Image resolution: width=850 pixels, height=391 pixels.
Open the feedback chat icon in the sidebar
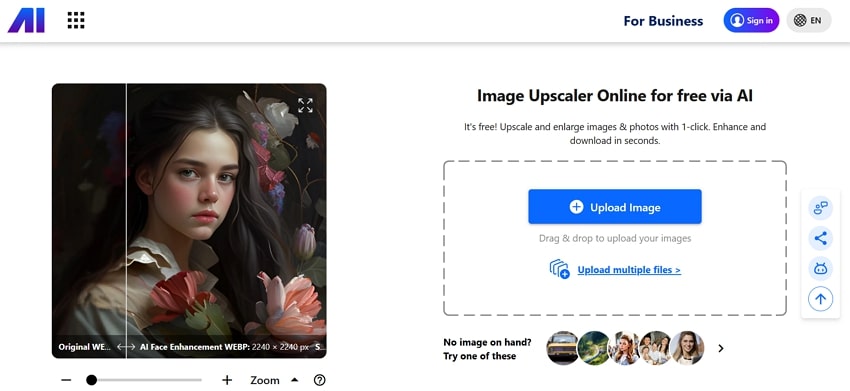coord(820,208)
